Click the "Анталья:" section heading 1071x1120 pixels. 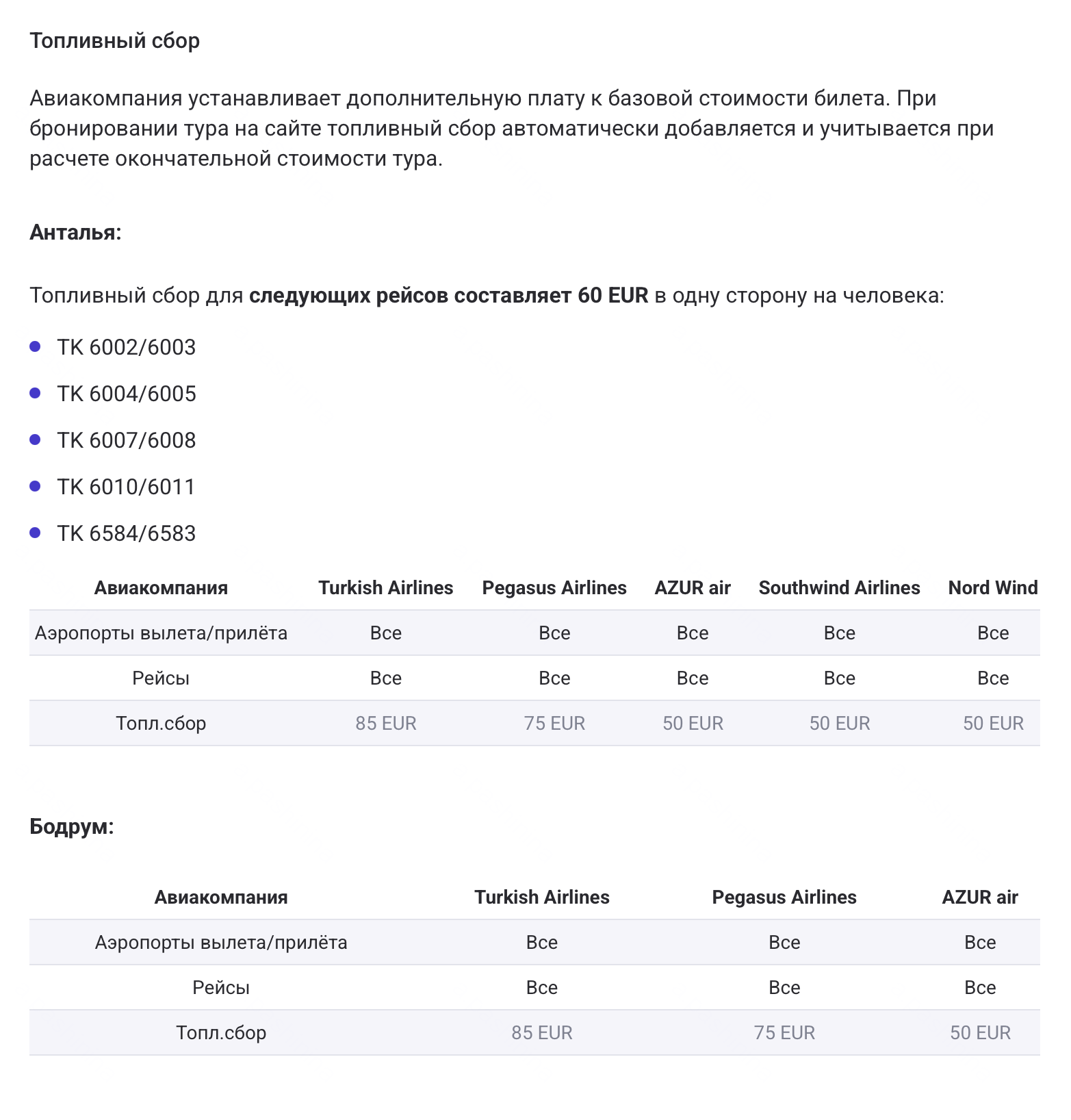pyautogui.click(x=75, y=233)
